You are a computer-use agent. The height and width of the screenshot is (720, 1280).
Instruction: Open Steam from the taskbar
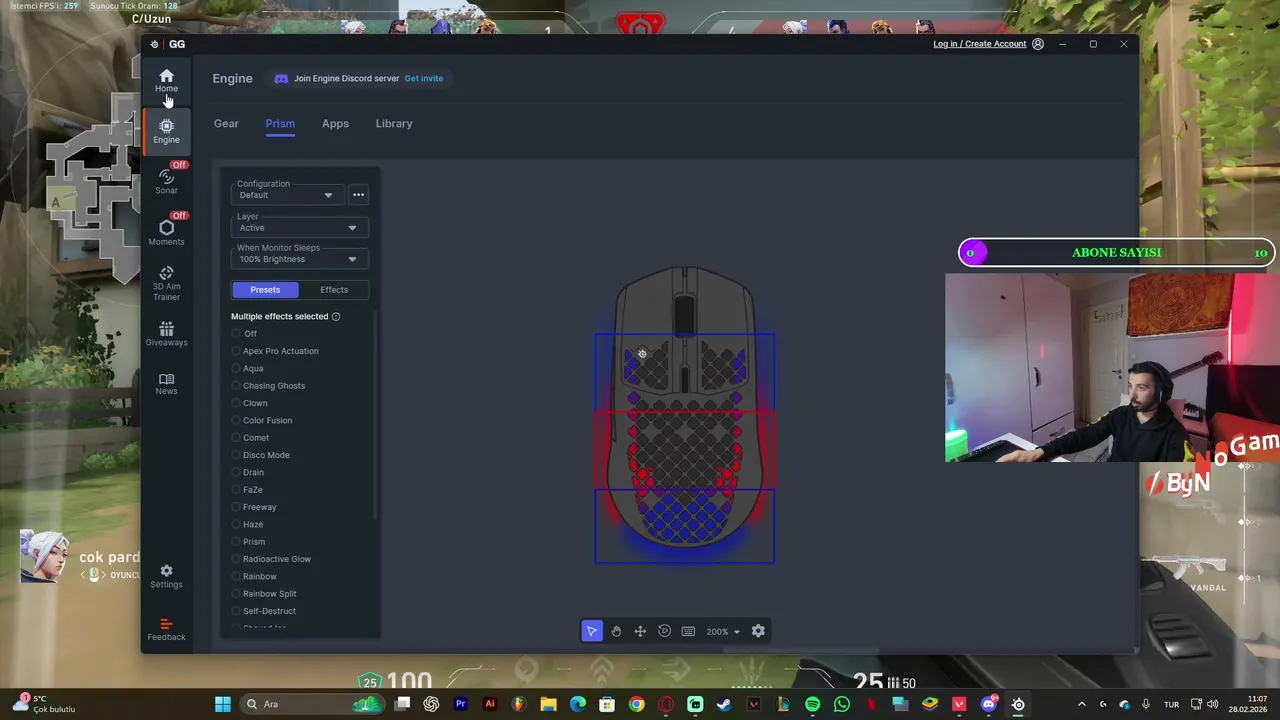point(724,704)
